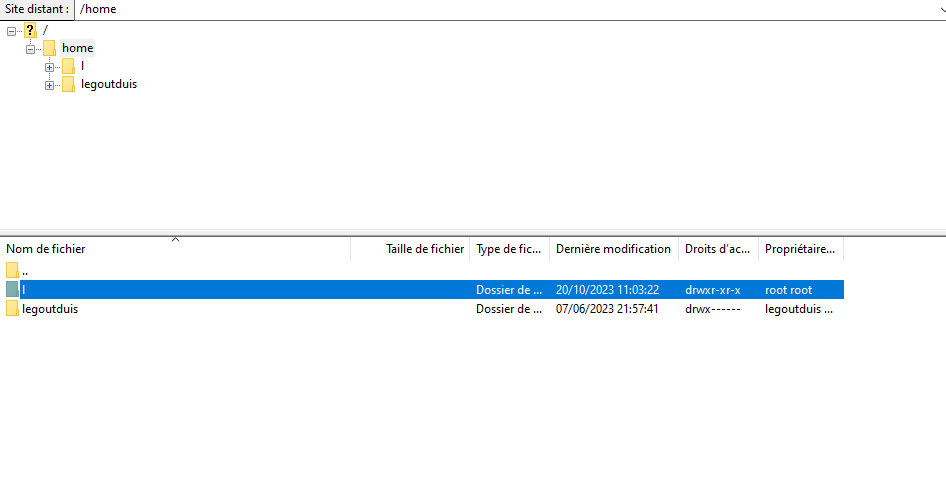Collapse the home folder tree node

pyautogui.click(x=30, y=49)
